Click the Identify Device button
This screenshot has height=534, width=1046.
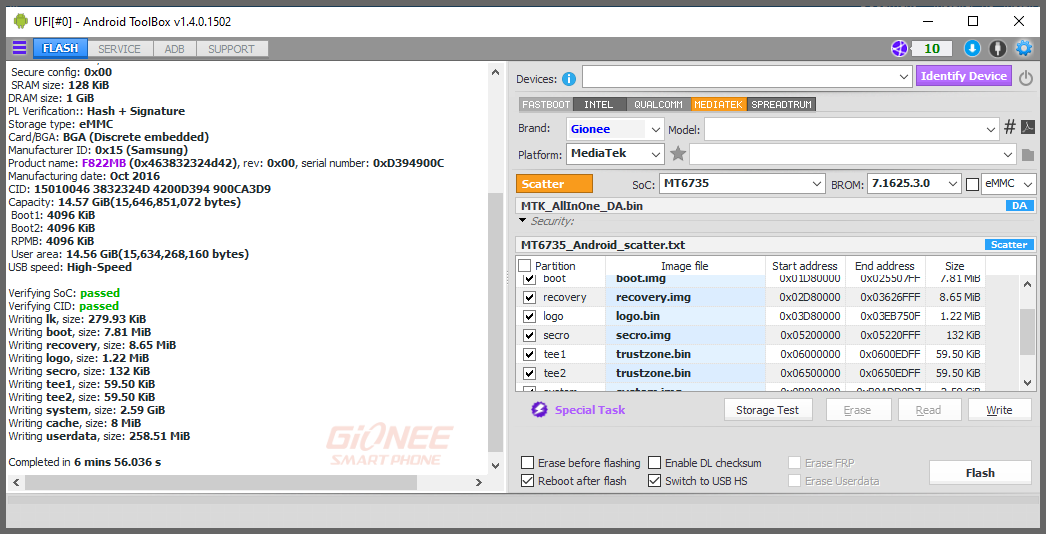[964, 76]
